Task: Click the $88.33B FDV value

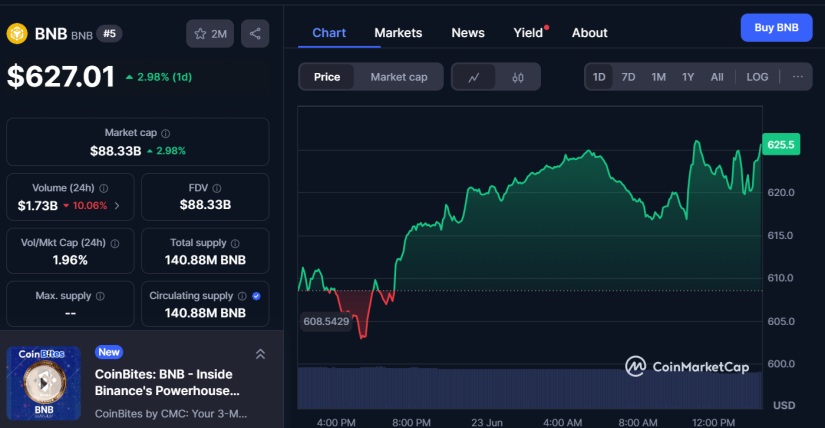Action: [x=205, y=205]
